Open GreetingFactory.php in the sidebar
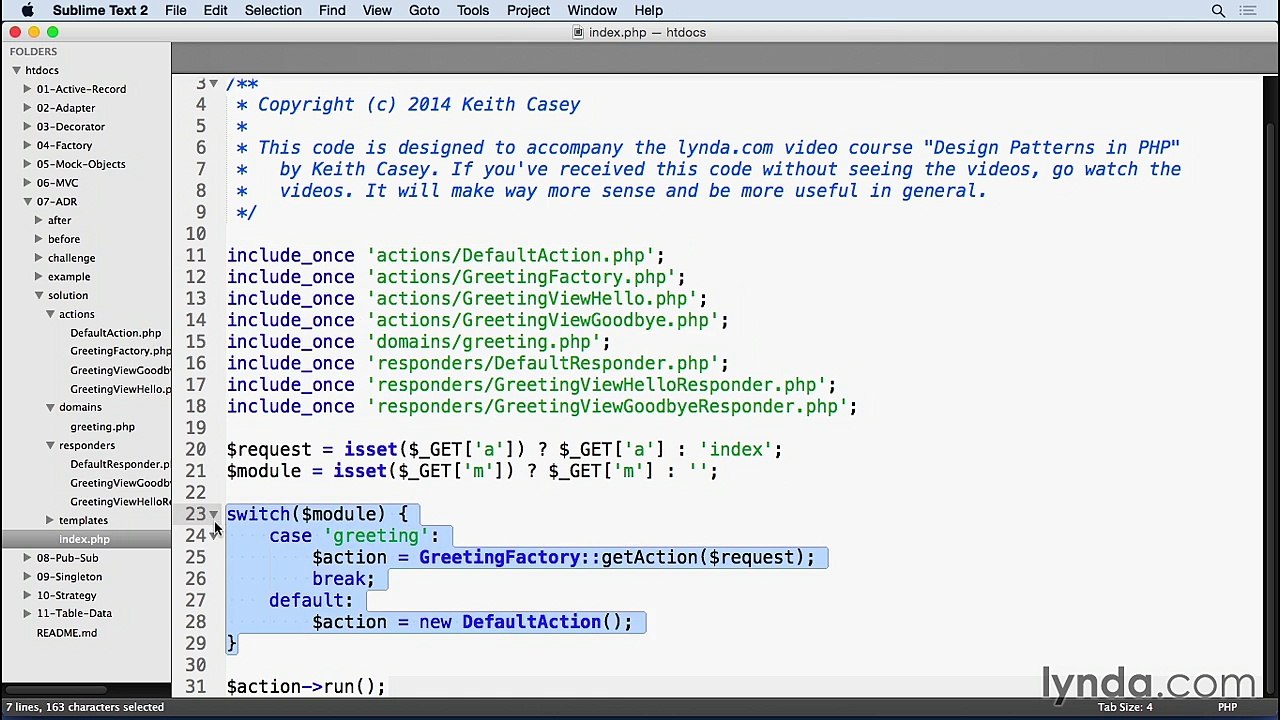The height and width of the screenshot is (720, 1280). [120, 351]
